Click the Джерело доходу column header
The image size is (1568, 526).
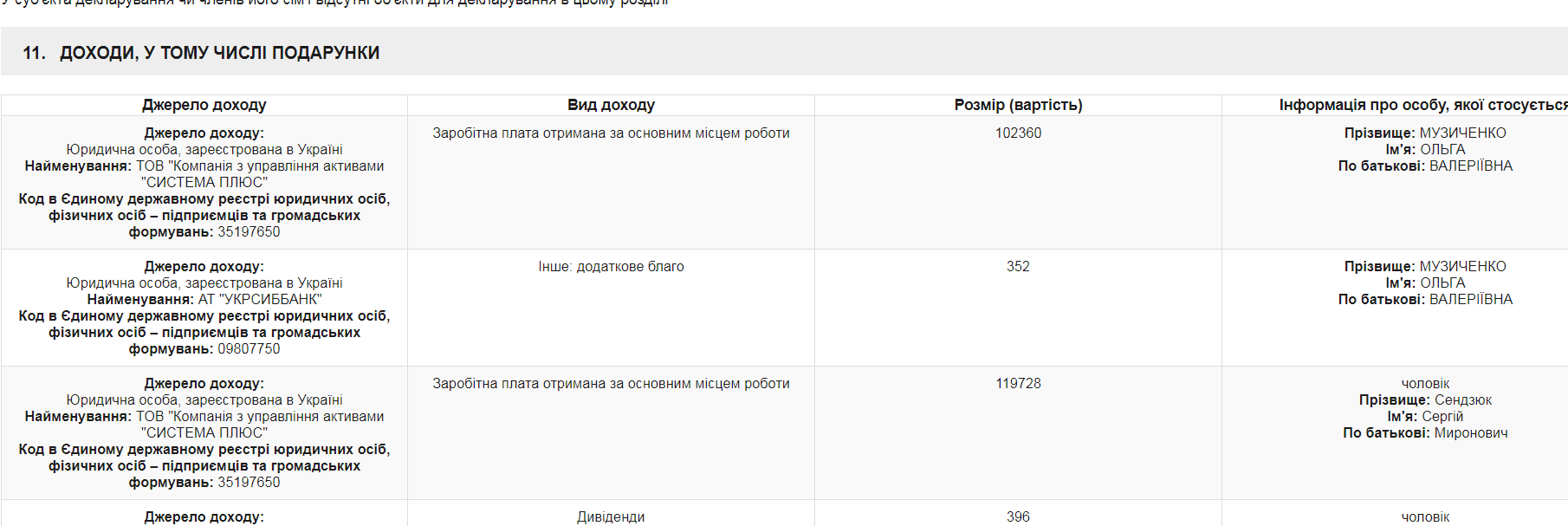coord(204,105)
